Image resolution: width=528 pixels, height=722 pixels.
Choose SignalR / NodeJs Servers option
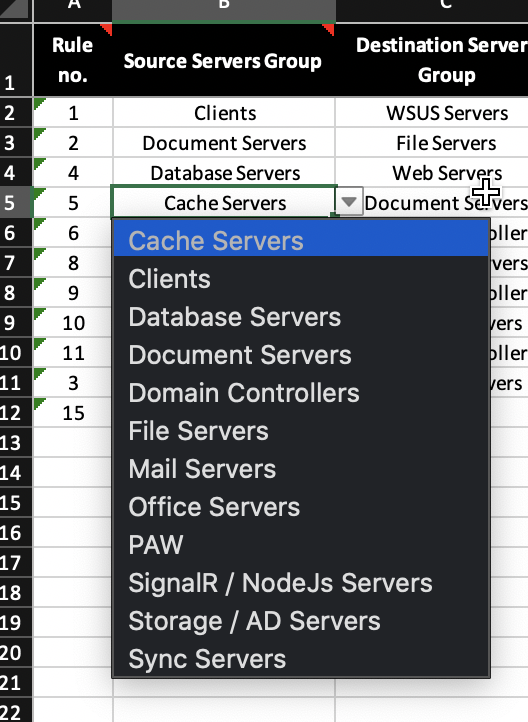301,582
